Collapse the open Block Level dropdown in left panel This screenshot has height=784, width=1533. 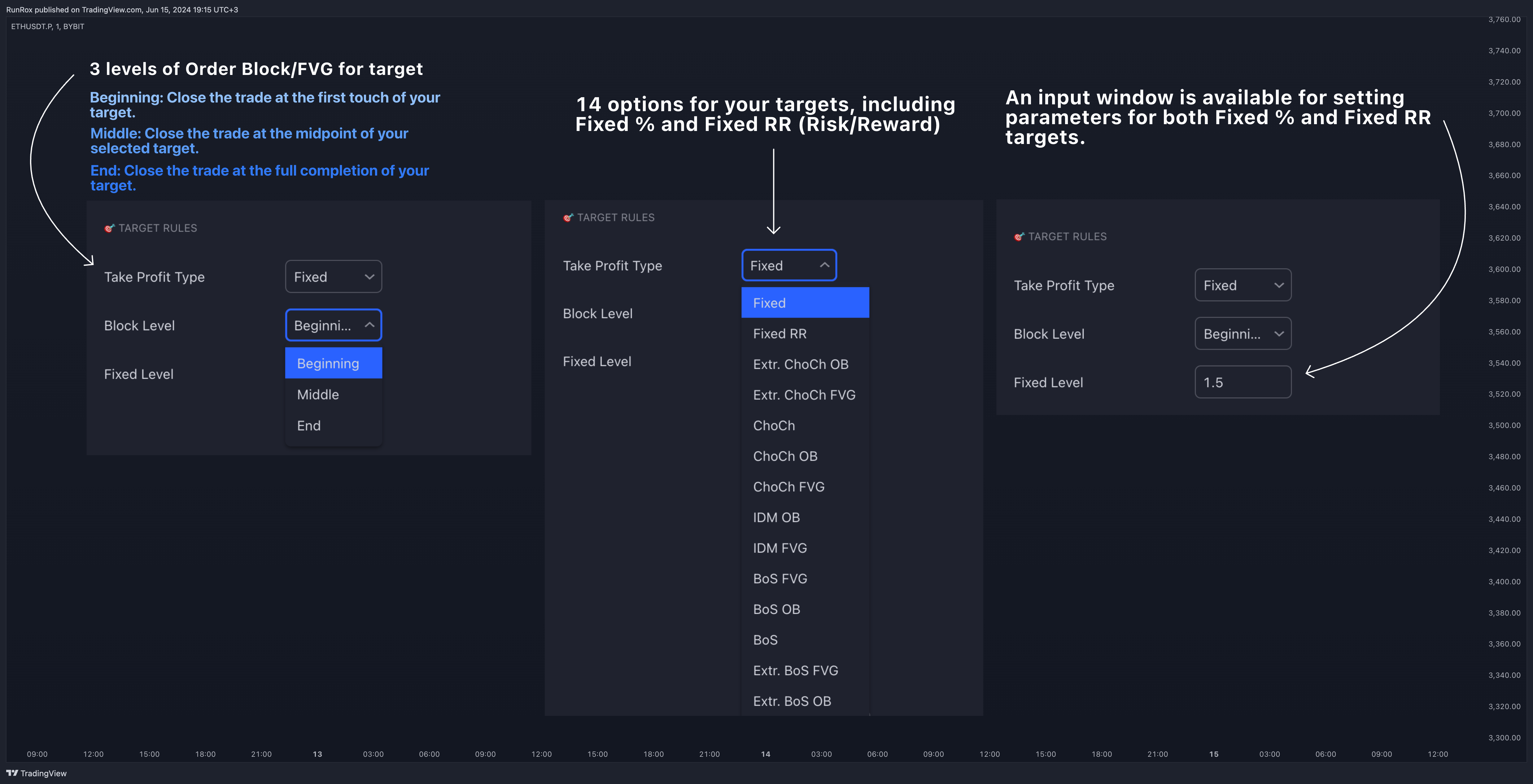point(333,325)
